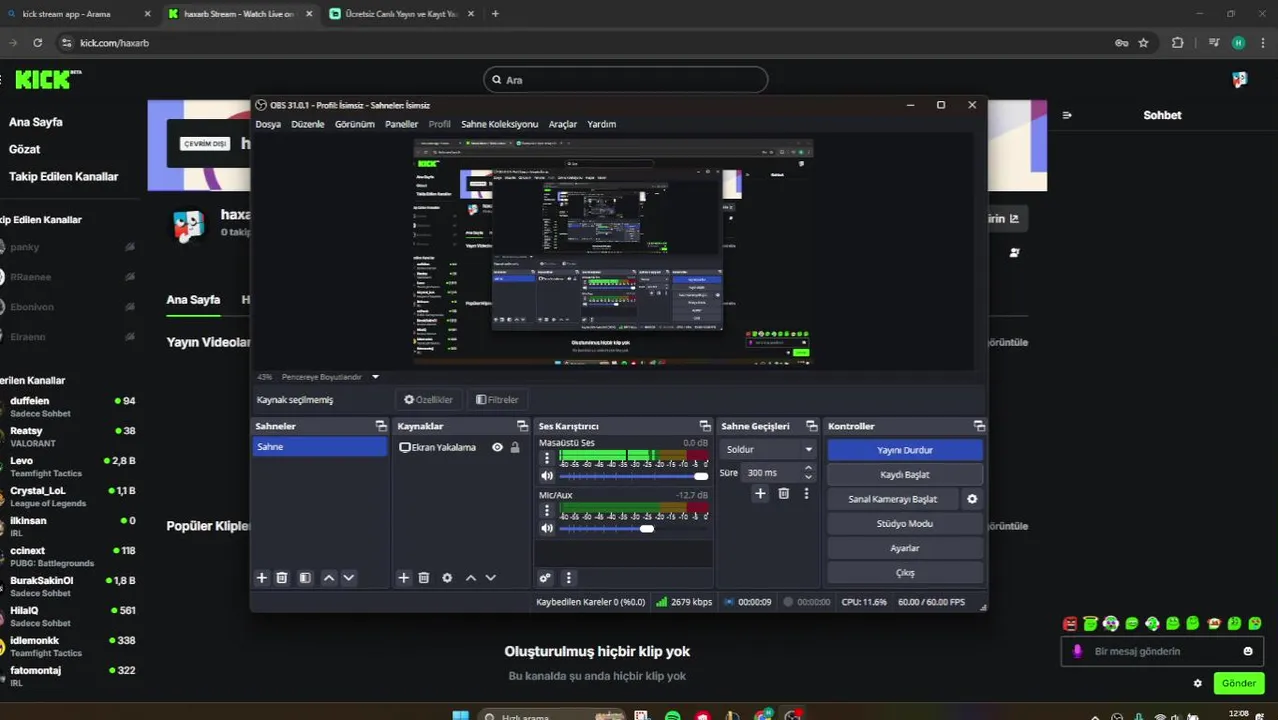The height and width of the screenshot is (720, 1278).
Task: Open Mic/Aux three-dot options
Action: click(547, 511)
